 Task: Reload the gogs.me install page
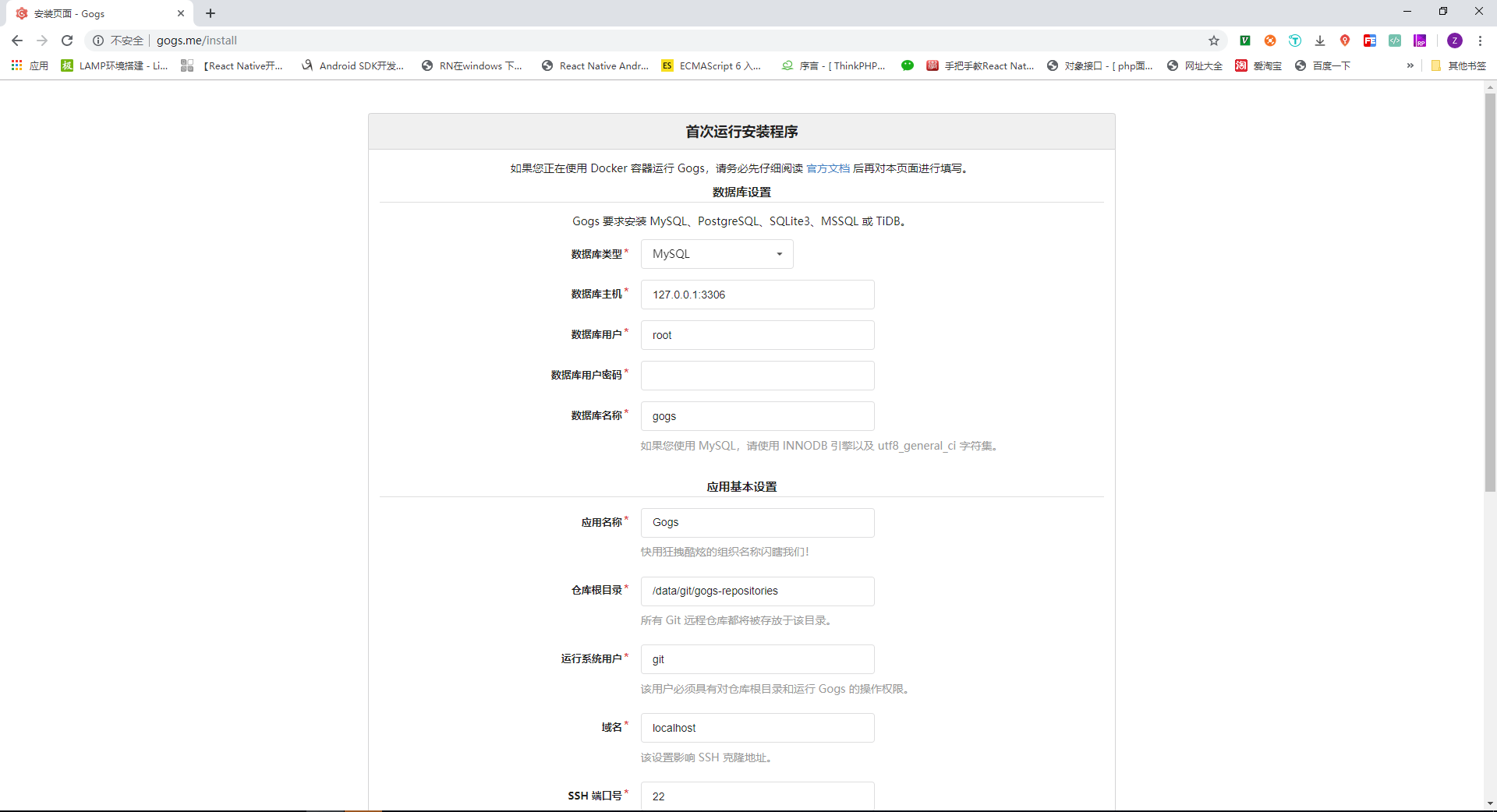(67, 41)
